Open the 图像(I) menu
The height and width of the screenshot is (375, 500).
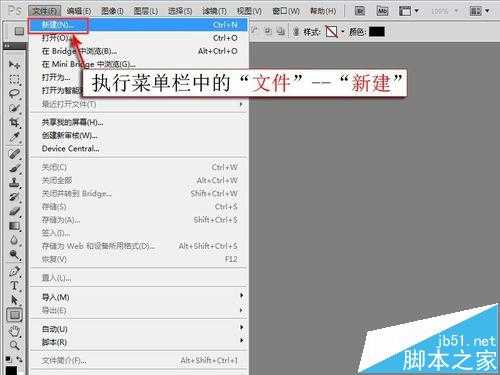coord(112,11)
